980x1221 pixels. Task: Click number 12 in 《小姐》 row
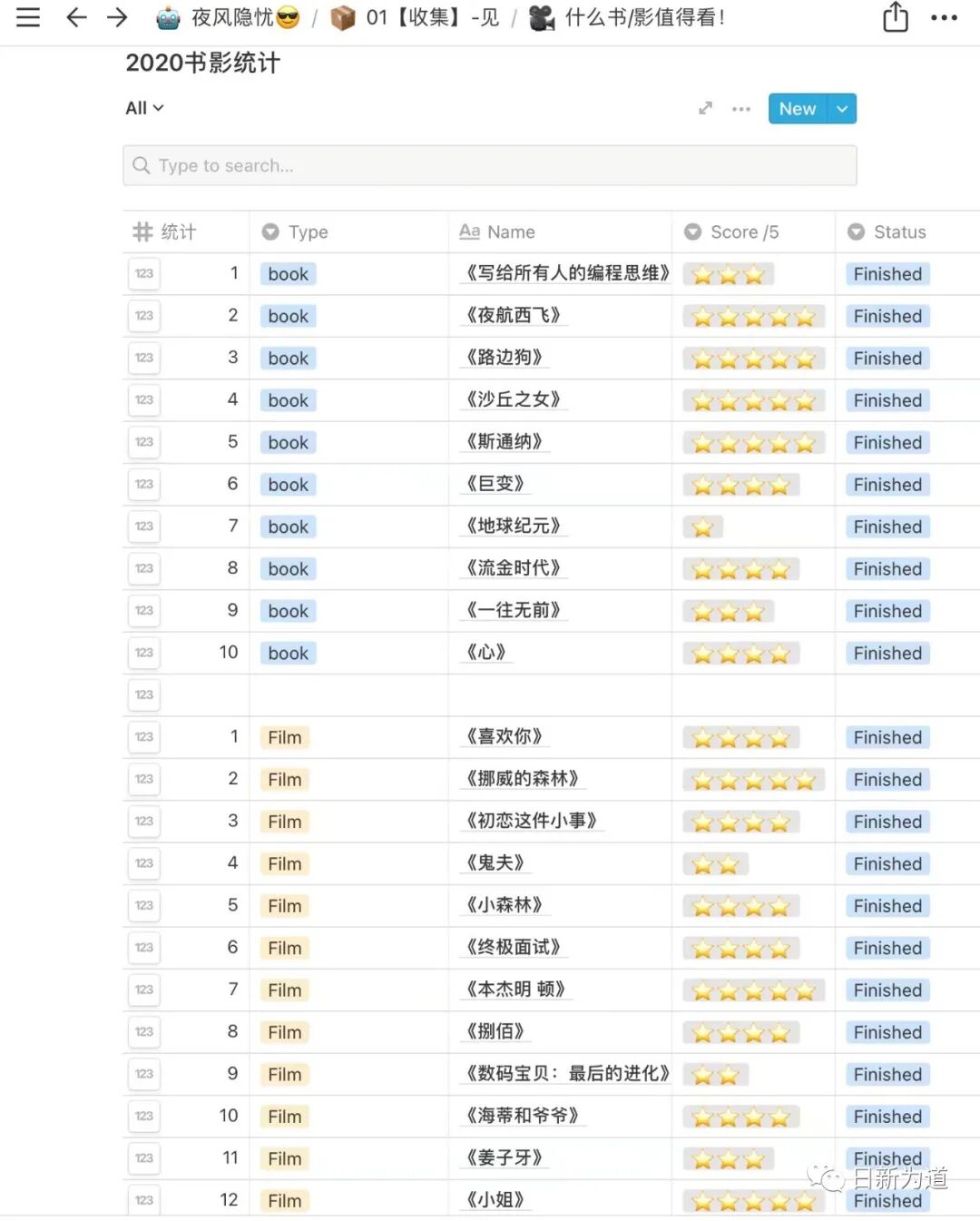(229, 1200)
